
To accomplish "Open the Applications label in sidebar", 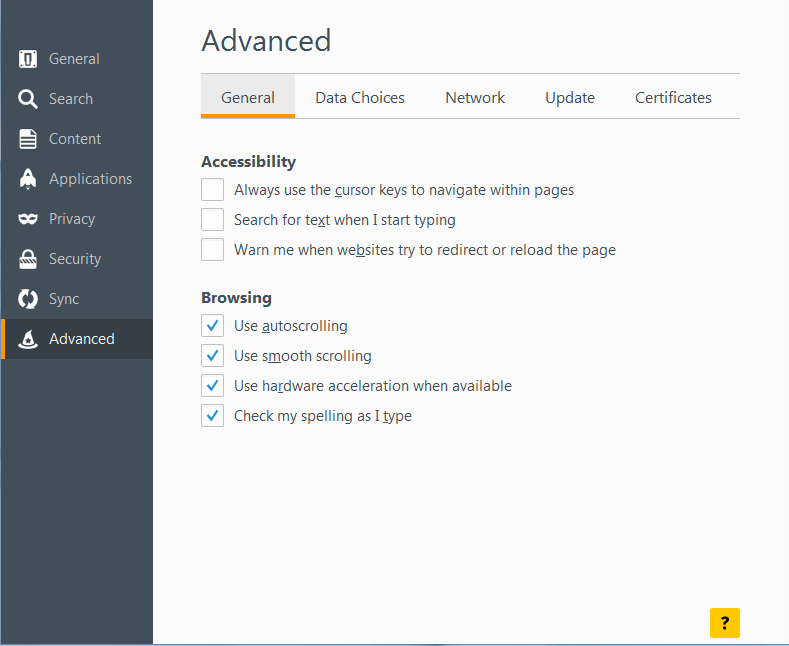I will 91,179.
